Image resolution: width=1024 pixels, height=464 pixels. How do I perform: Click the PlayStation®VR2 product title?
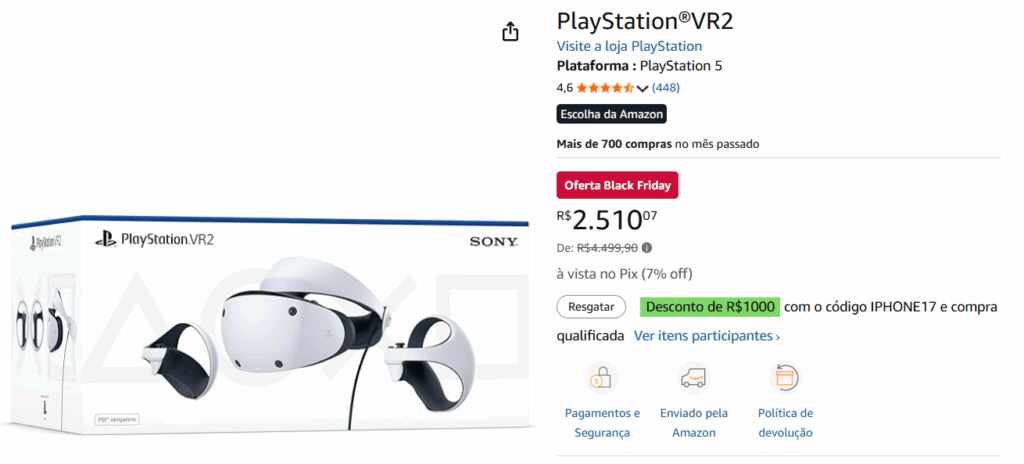[x=645, y=21]
